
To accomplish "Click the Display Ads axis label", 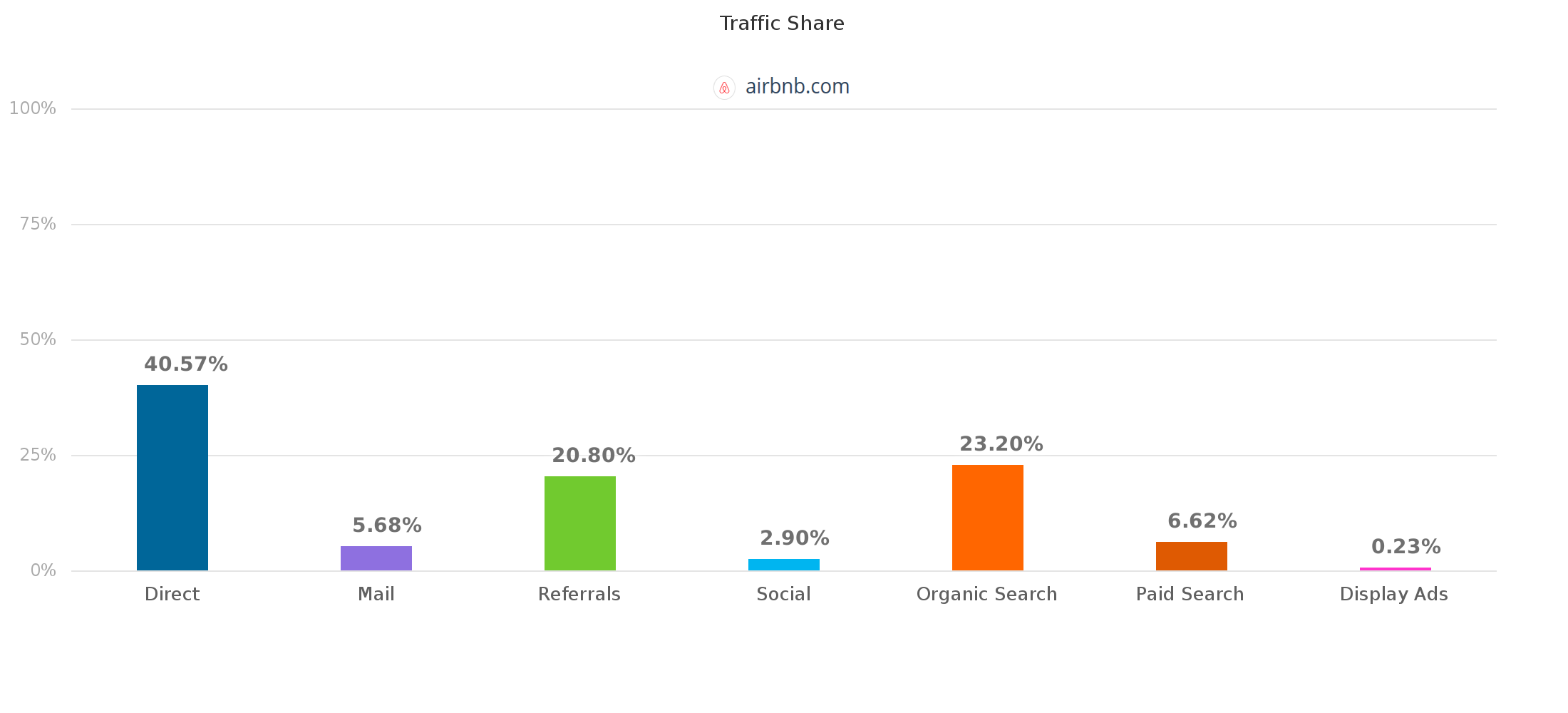I will (x=1394, y=595).
